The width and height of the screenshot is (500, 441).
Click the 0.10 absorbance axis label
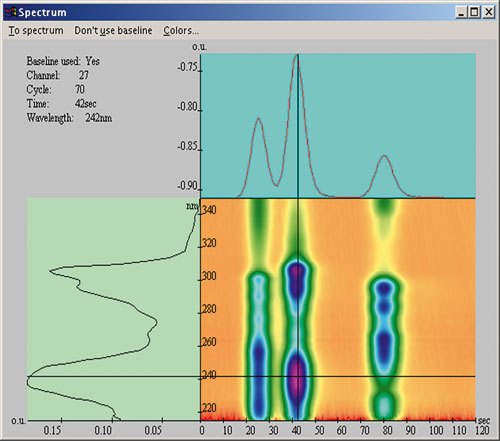click(x=103, y=431)
